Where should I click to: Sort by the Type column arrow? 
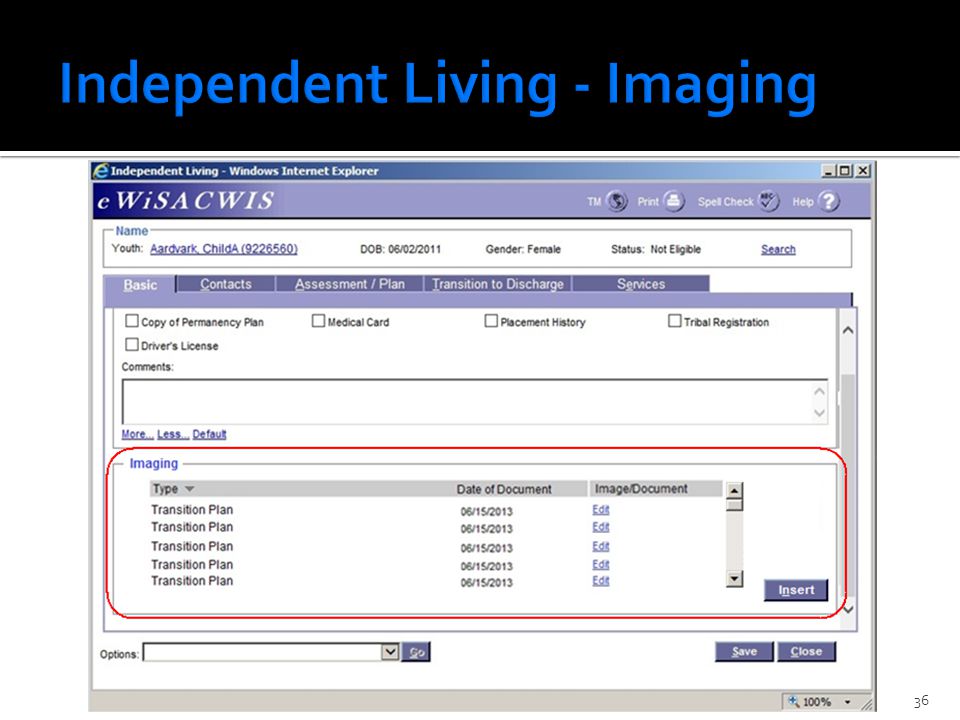(x=189, y=489)
